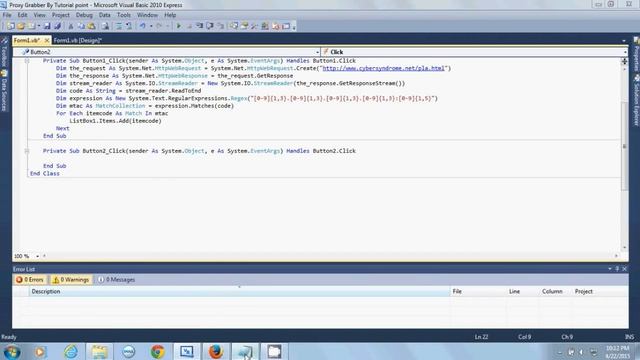The image size is (640, 360).
Task: Open the Debug menu
Action: [84, 15]
